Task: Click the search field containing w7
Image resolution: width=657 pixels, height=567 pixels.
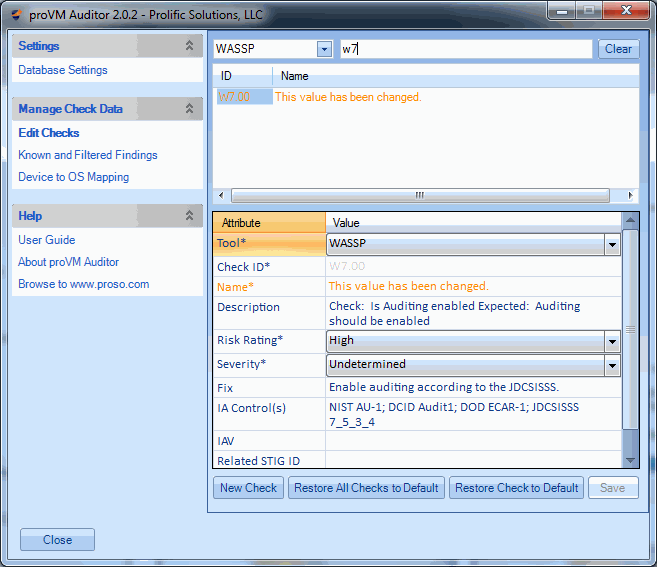Action: point(466,49)
